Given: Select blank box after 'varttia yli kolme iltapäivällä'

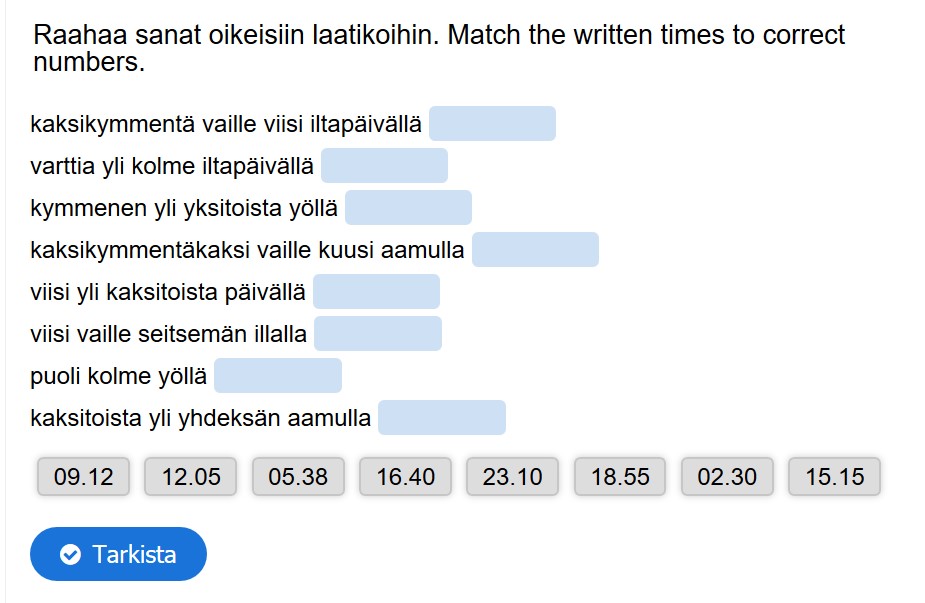Looking at the screenshot, I should point(384,166).
